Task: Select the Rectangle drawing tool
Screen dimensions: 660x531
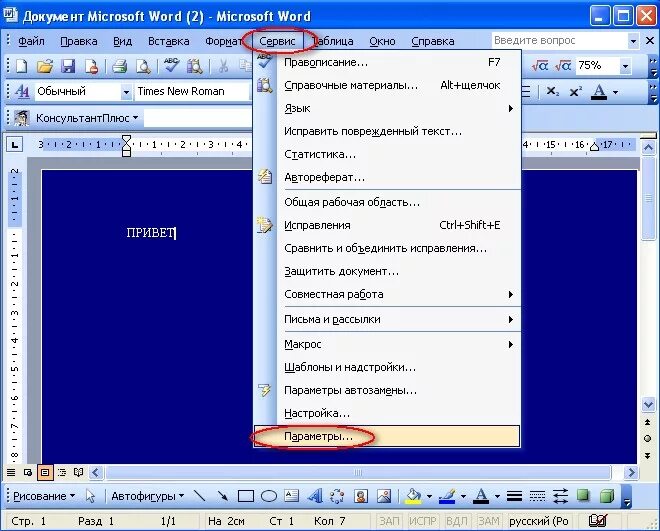Action: click(246, 496)
